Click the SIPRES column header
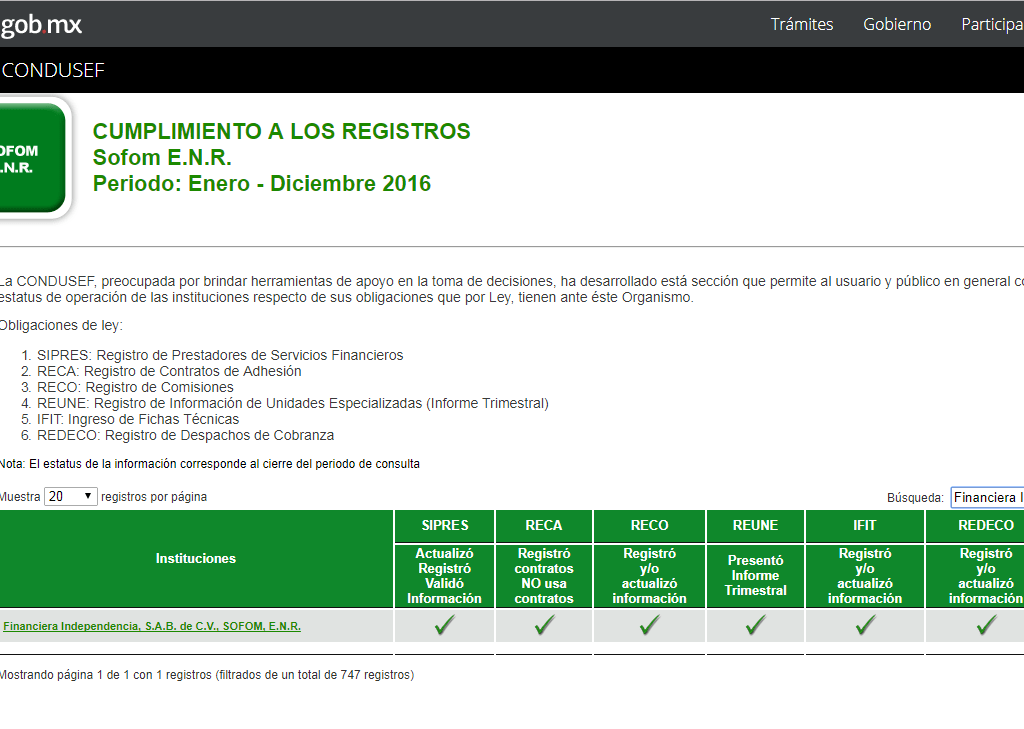This screenshot has width=1024, height=729. [445, 525]
